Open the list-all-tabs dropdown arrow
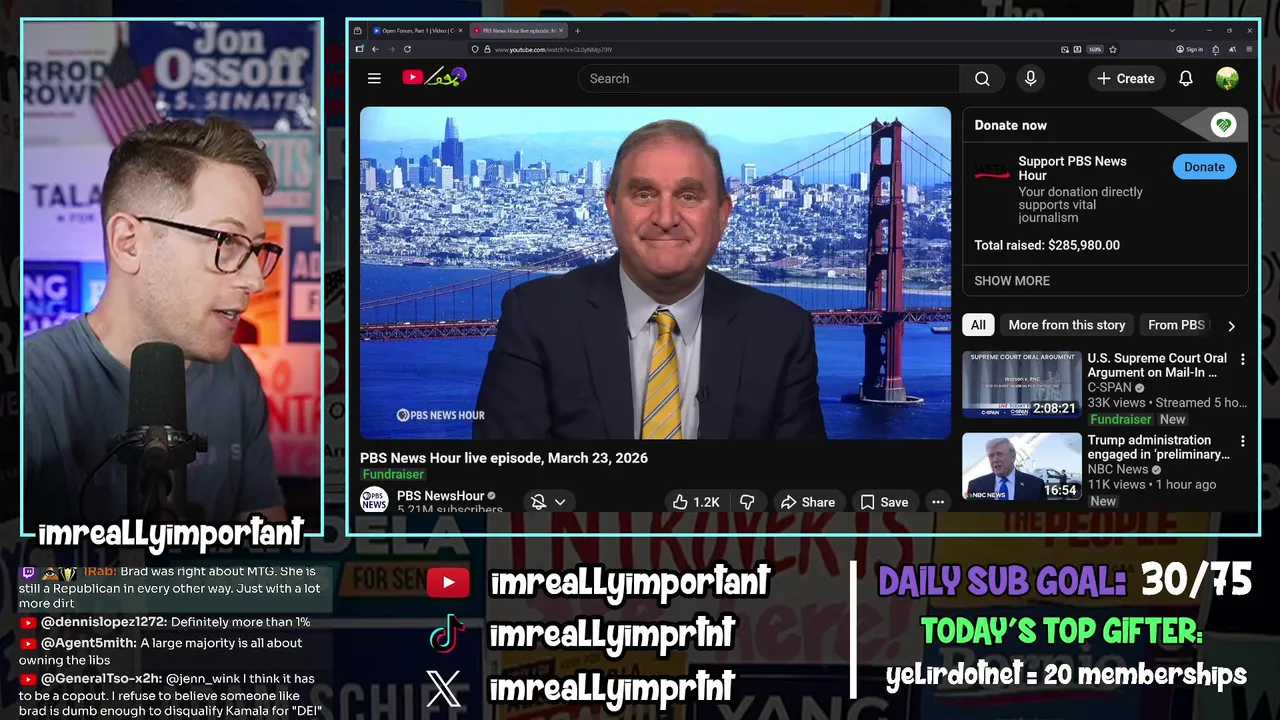Image resolution: width=1280 pixels, height=720 pixels. click(x=1172, y=31)
